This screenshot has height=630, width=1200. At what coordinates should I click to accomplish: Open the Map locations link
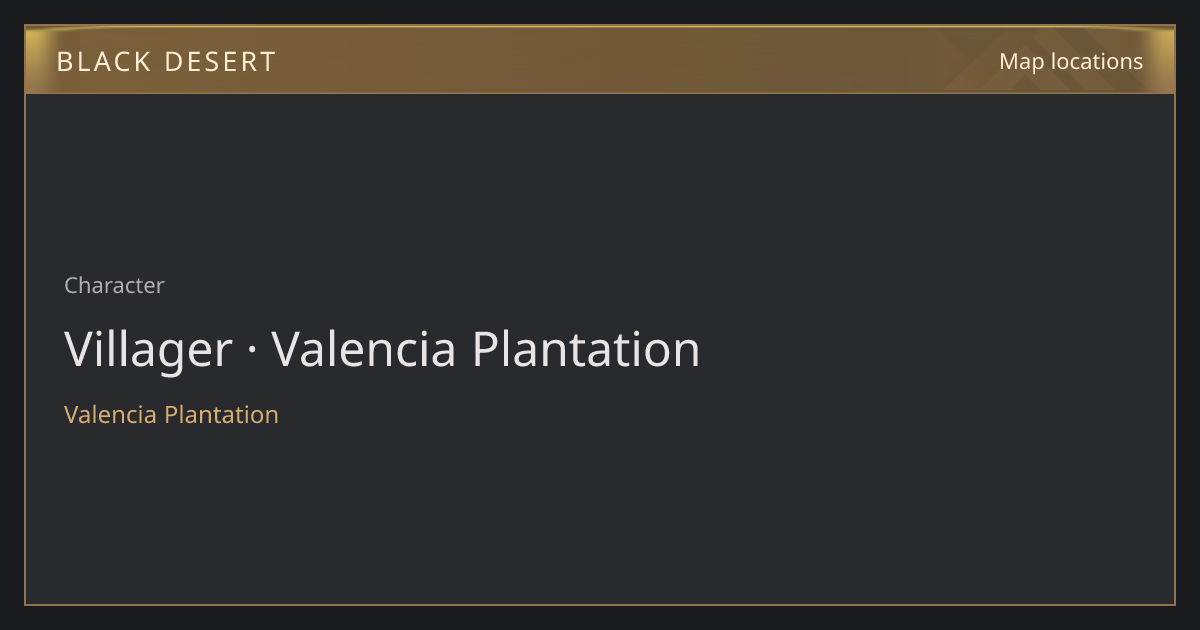click(1071, 61)
